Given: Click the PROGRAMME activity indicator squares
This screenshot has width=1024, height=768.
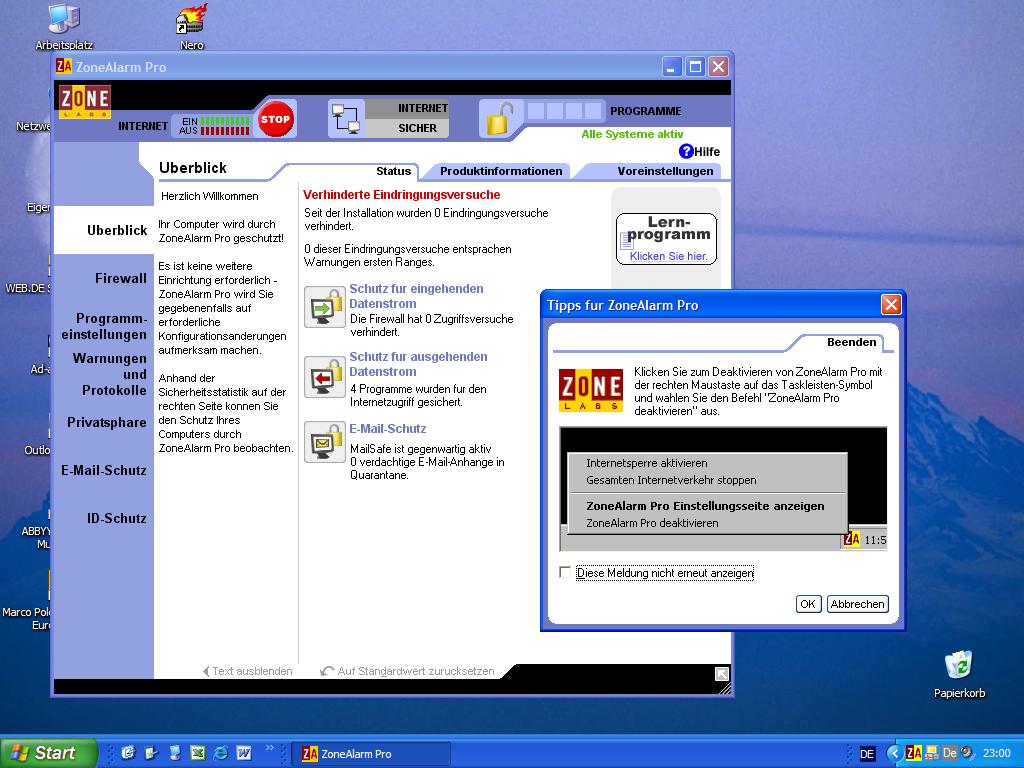Looking at the screenshot, I should click(564, 110).
